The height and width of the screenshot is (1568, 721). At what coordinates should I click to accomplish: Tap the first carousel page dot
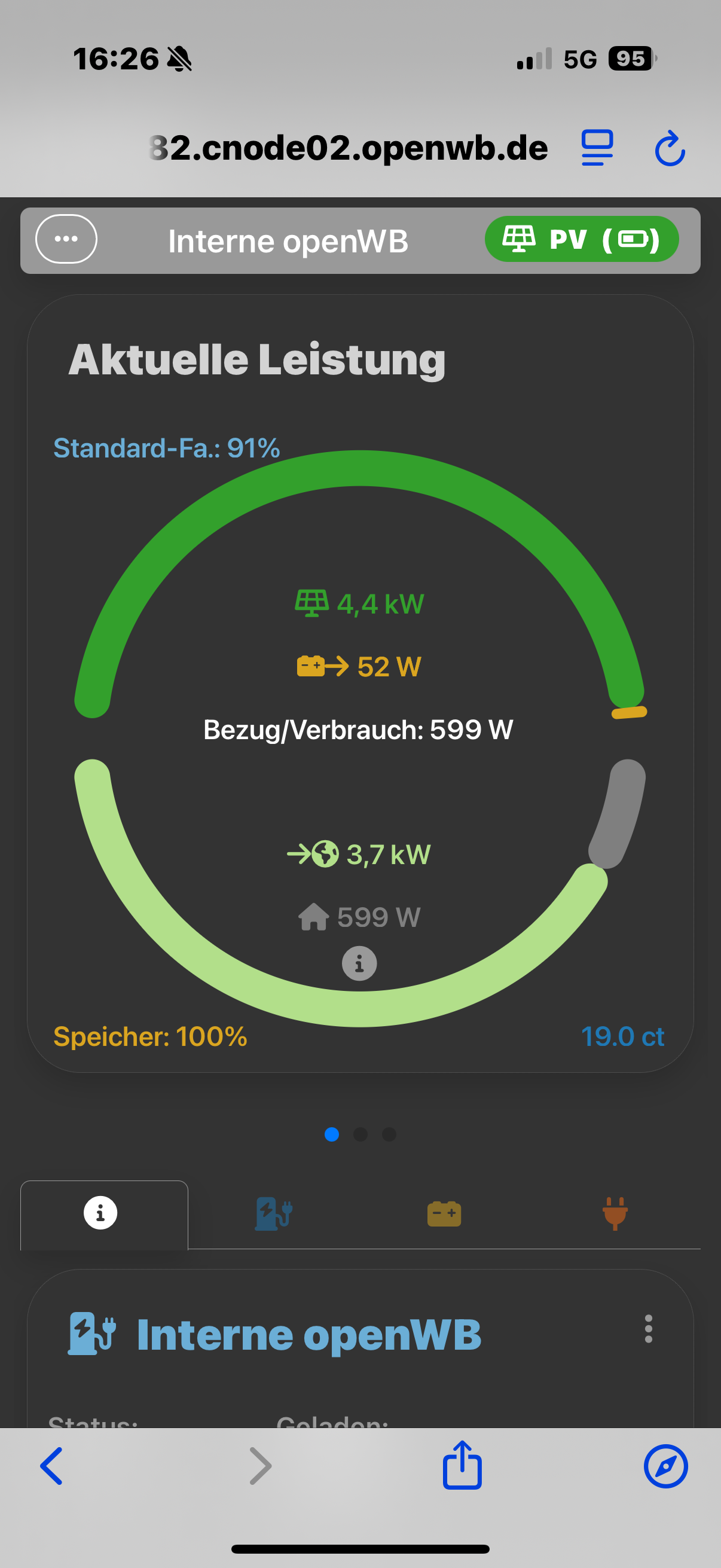332,1134
